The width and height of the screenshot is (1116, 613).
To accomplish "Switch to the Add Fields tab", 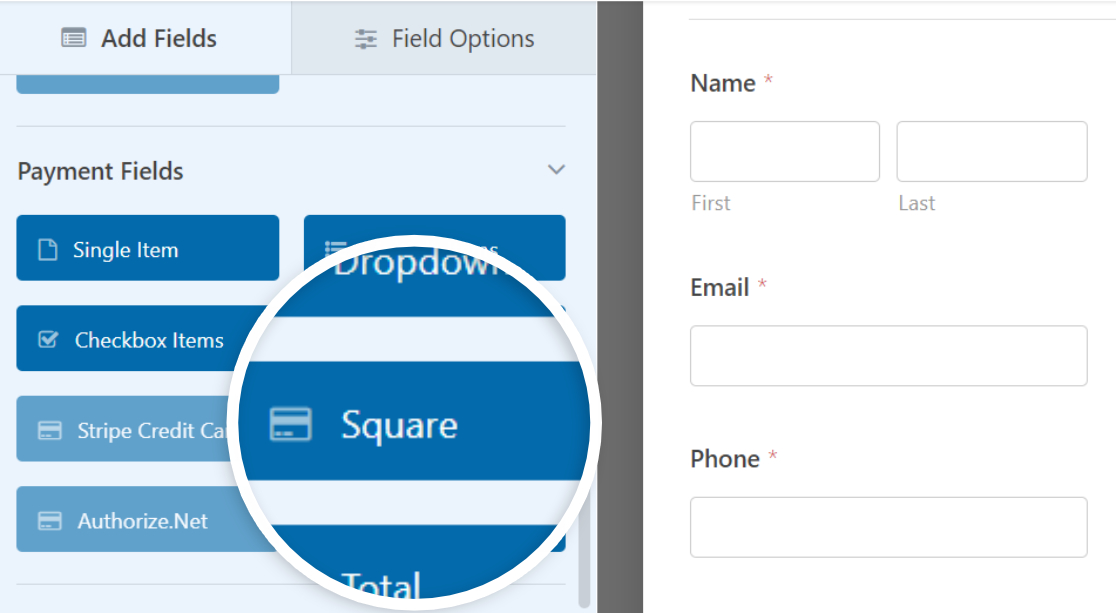I will pyautogui.click(x=145, y=38).
